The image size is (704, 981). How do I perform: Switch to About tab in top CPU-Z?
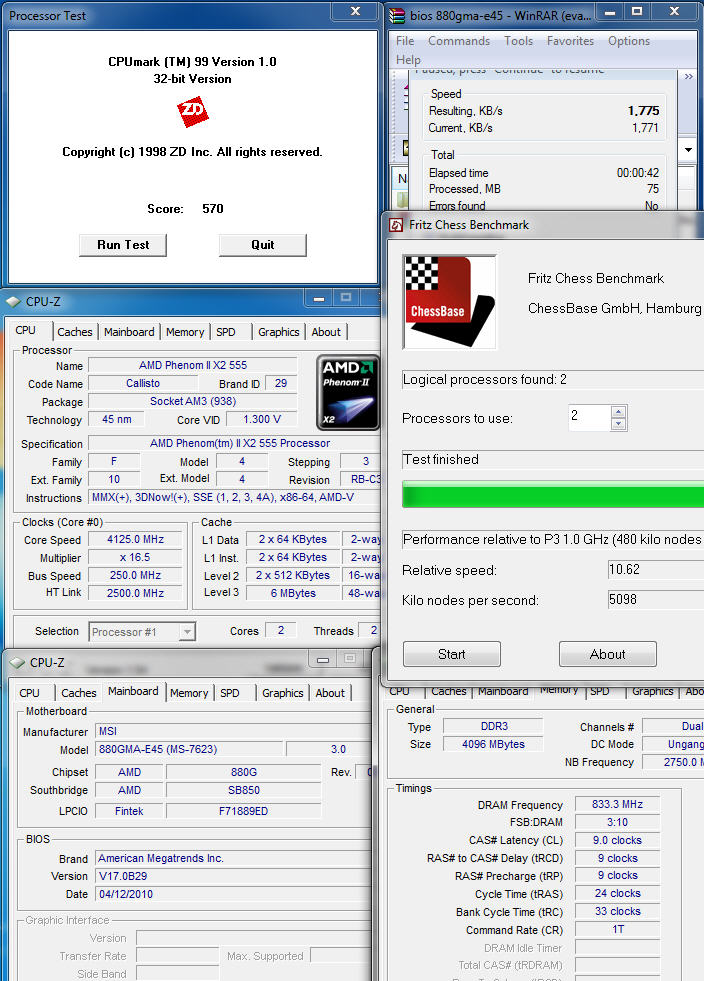pos(326,332)
